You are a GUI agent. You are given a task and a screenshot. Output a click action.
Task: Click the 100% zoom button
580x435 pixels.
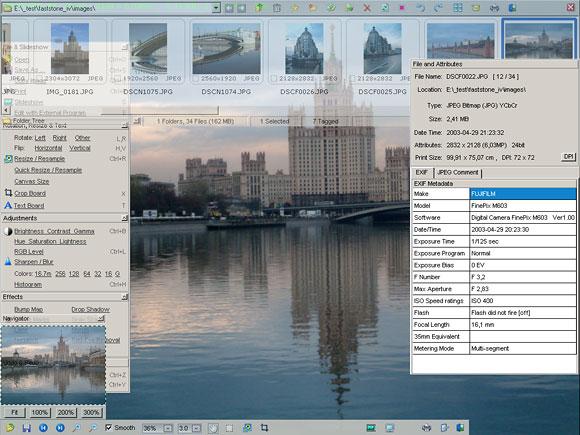pyautogui.click(x=40, y=412)
